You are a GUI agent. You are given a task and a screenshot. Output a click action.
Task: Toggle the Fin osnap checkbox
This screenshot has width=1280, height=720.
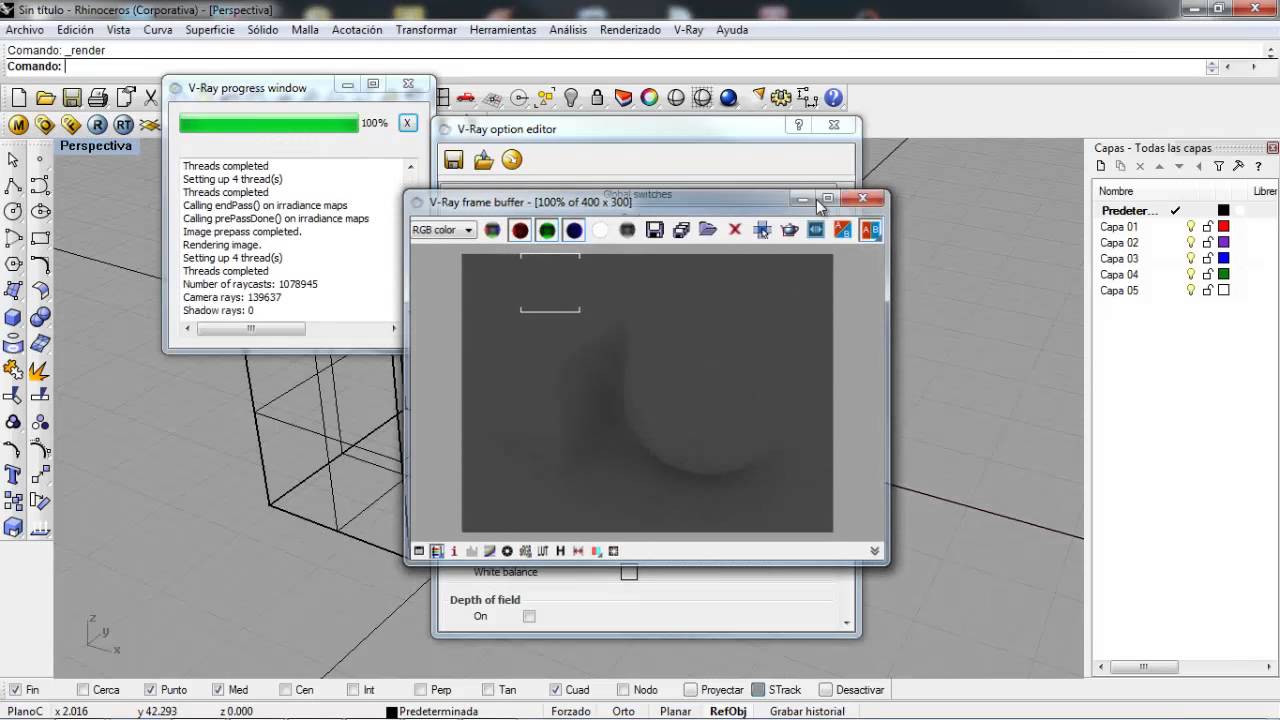coord(15,690)
